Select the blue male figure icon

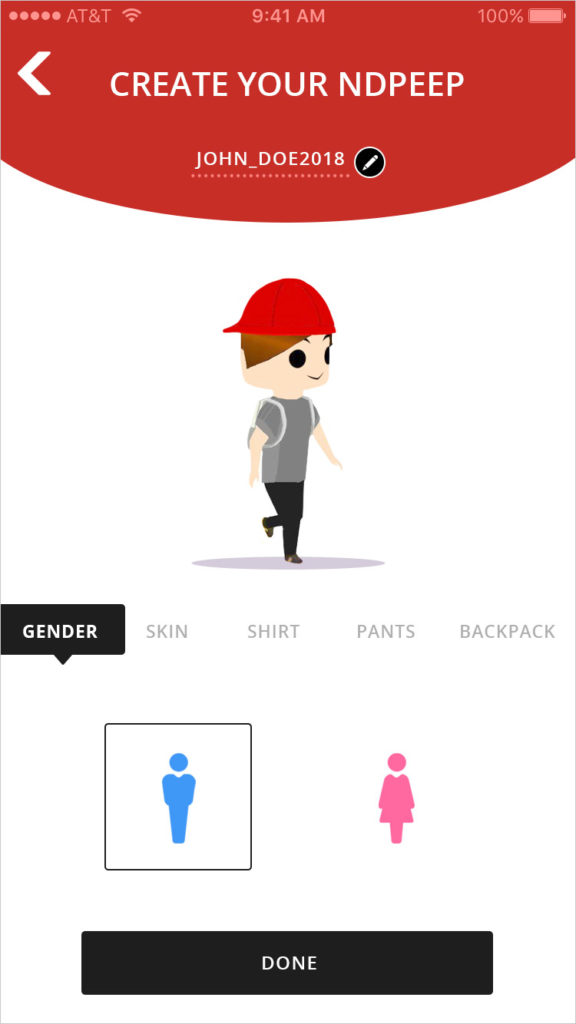click(178, 797)
